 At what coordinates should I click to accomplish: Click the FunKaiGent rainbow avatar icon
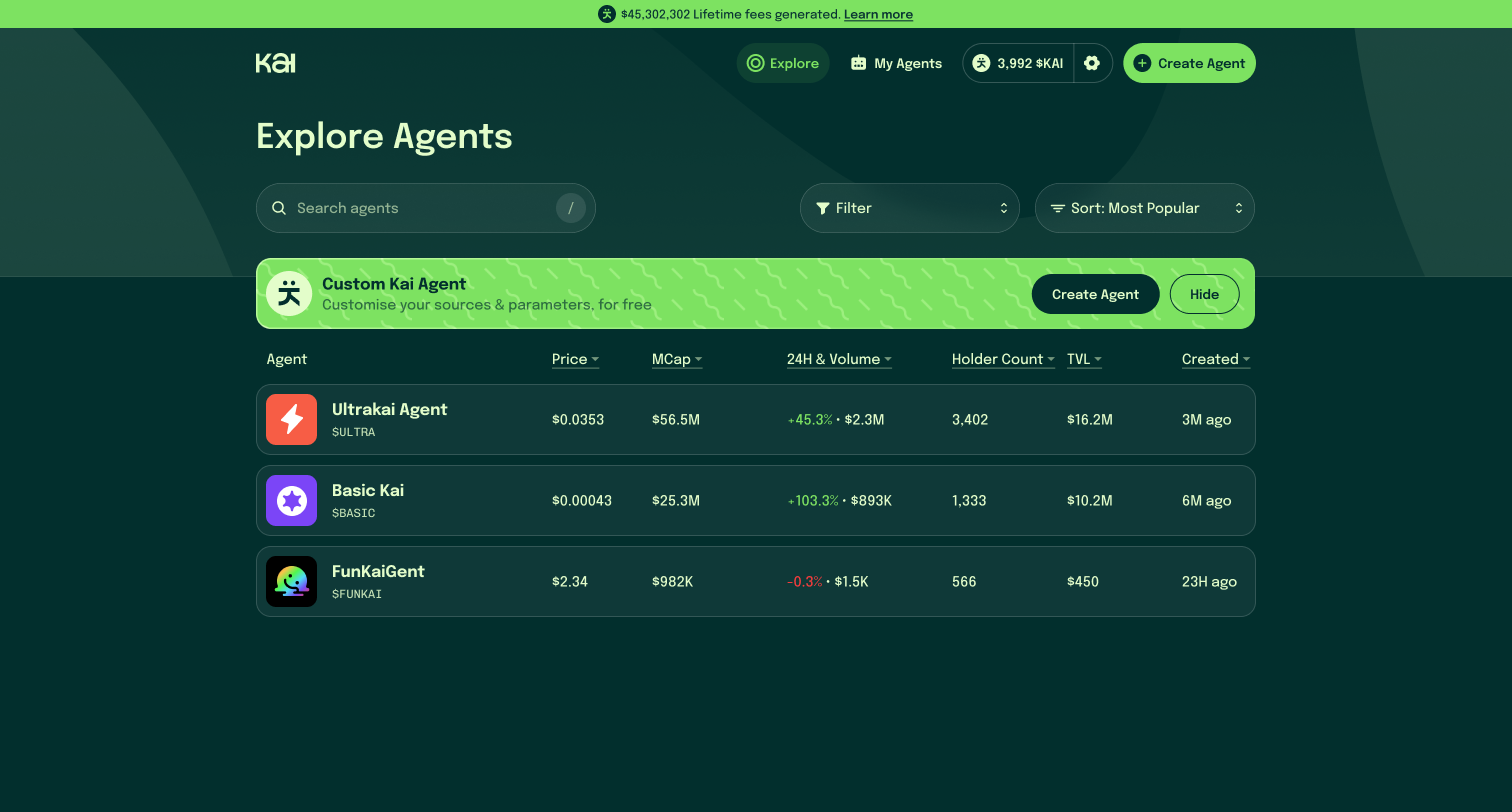click(291, 582)
